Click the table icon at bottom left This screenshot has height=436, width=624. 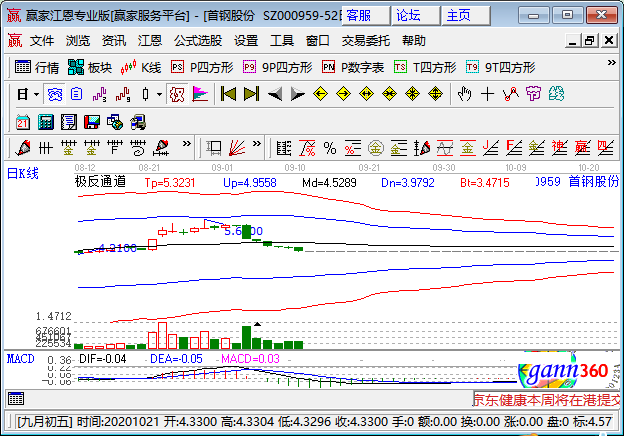click(16, 398)
